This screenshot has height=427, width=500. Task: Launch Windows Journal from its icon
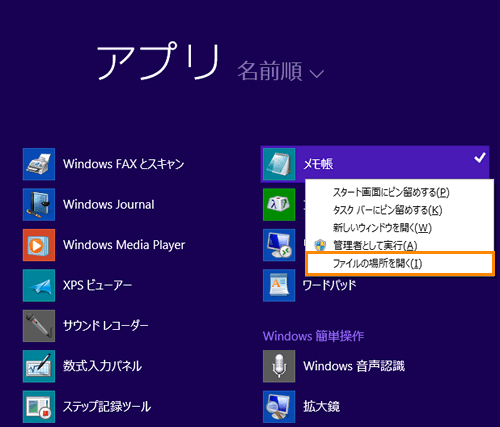click(x=39, y=204)
